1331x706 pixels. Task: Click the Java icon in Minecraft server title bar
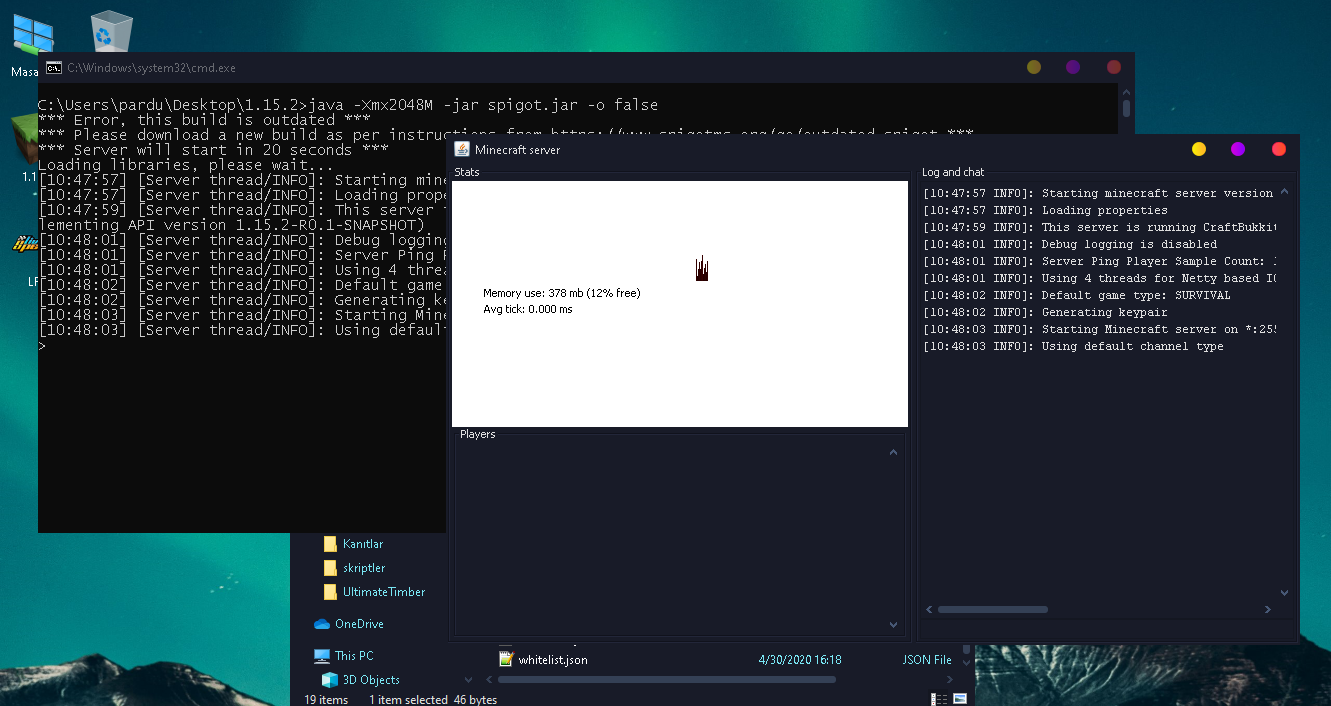click(462, 149)
